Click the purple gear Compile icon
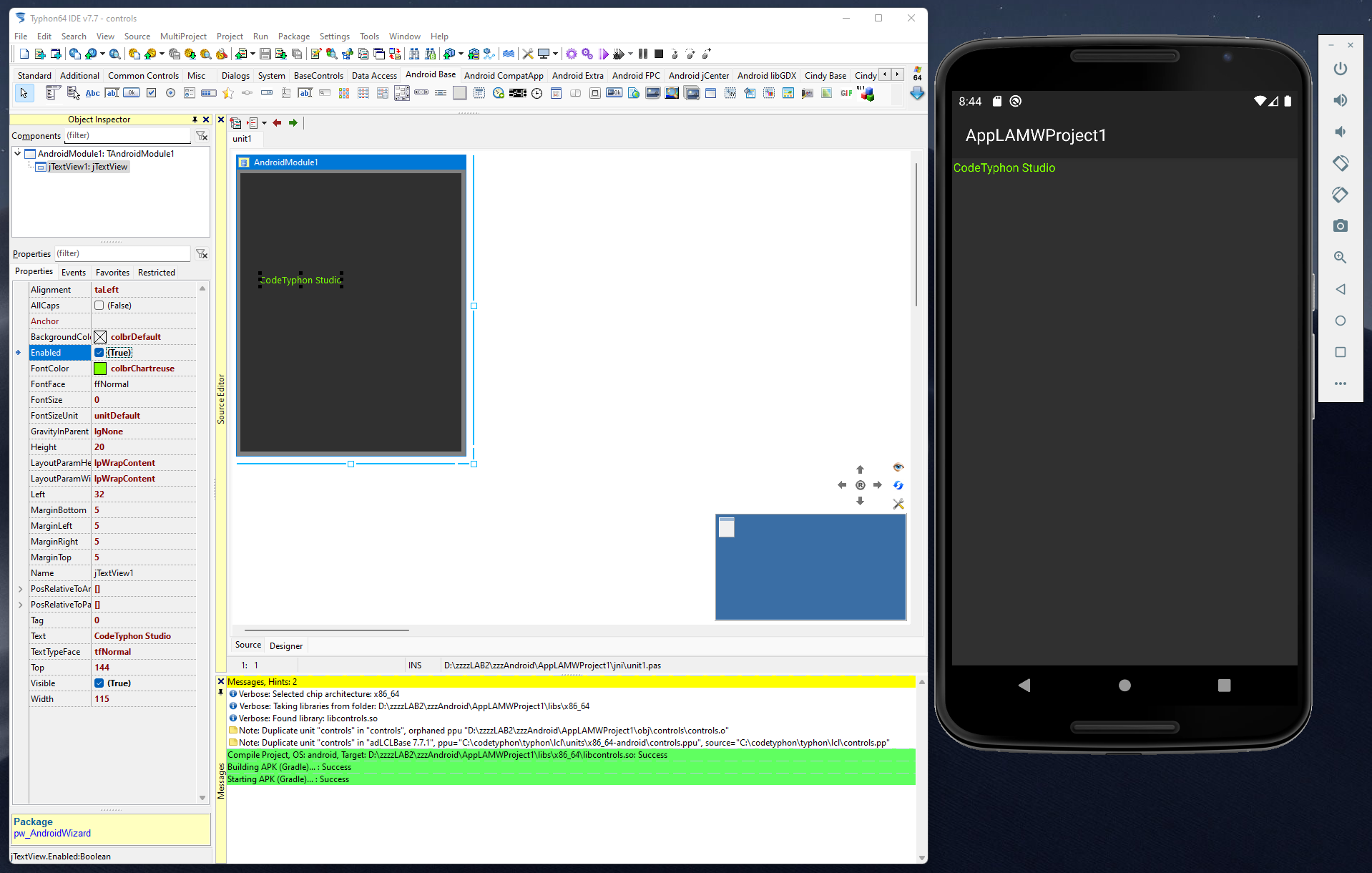The height and width of the screenshot is (873, 1372). pyautogui.click(x=571, y=54)
